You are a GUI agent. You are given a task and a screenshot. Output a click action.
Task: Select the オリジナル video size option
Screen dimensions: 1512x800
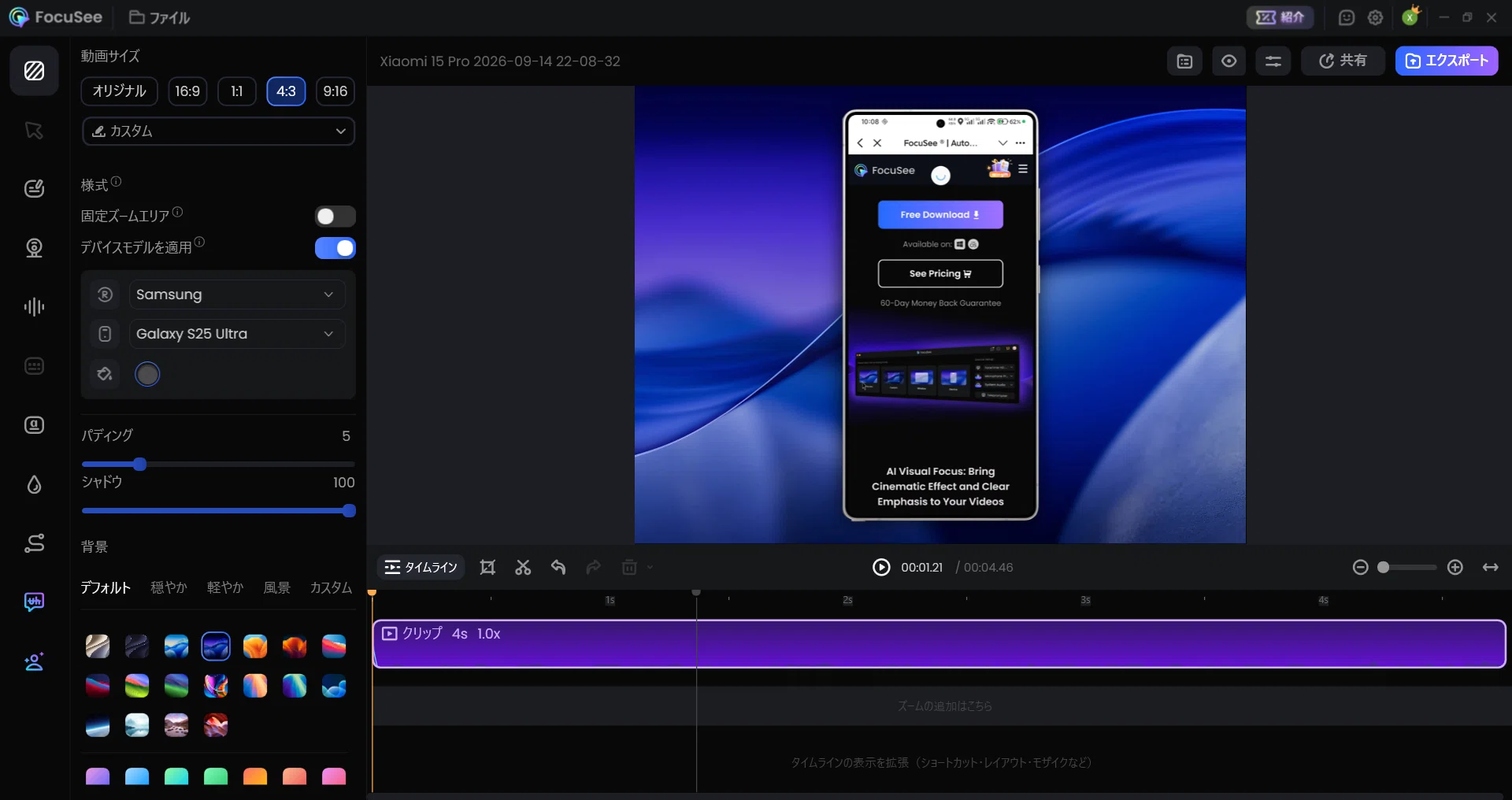coord(119,91)
